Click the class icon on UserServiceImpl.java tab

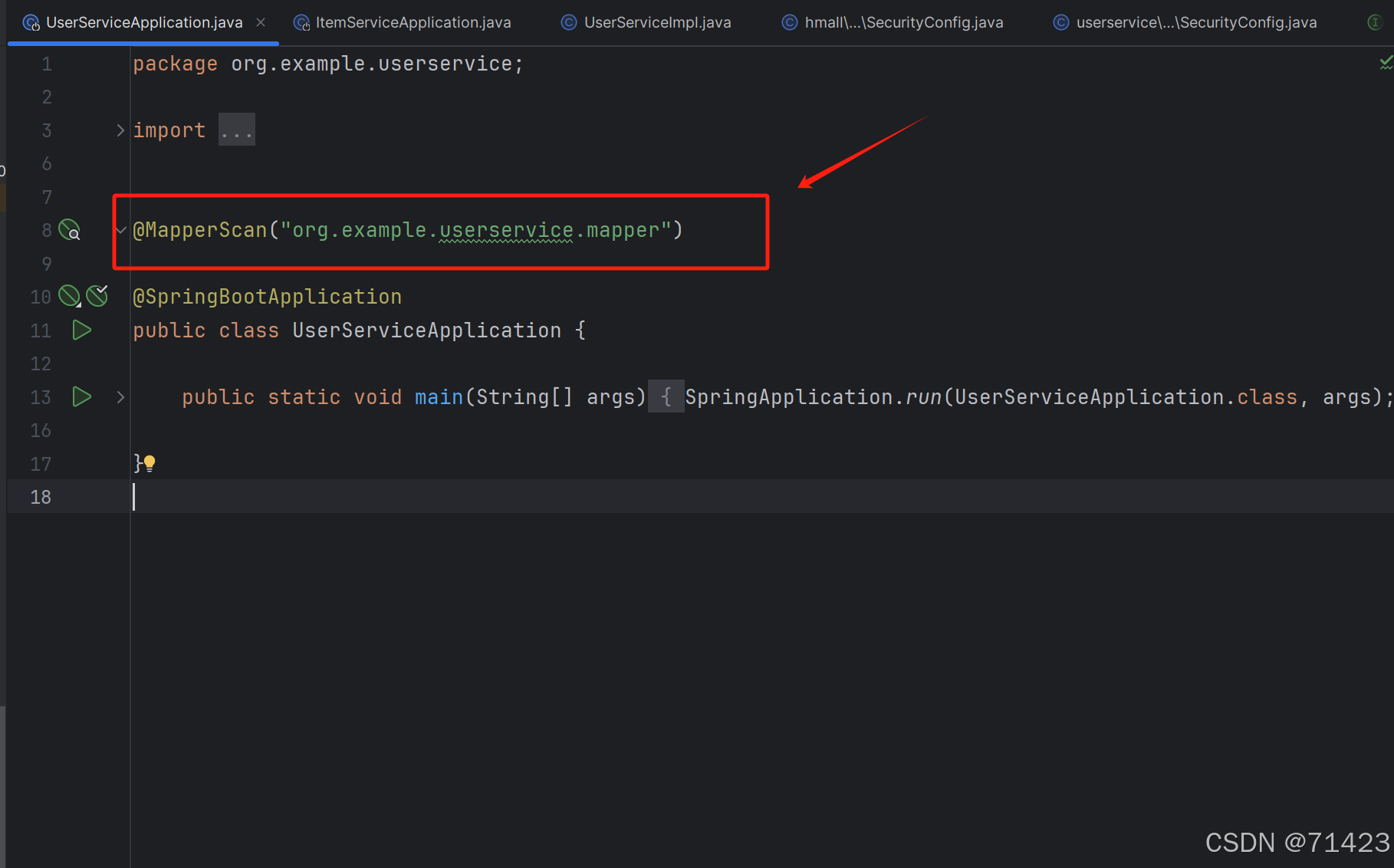[567, 22]
